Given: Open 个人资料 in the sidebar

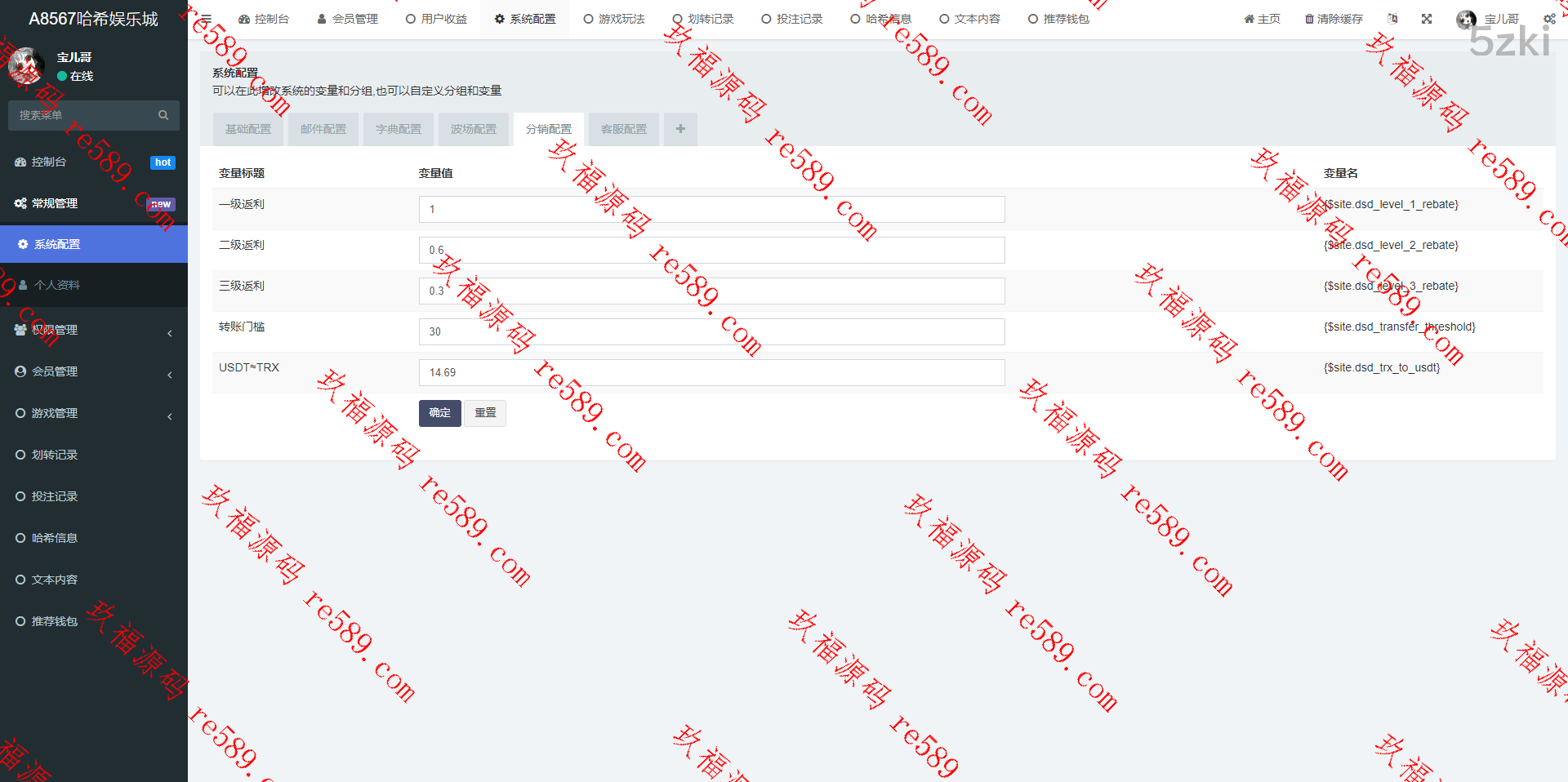Looking at the screenshot, I should pos(57,285).
